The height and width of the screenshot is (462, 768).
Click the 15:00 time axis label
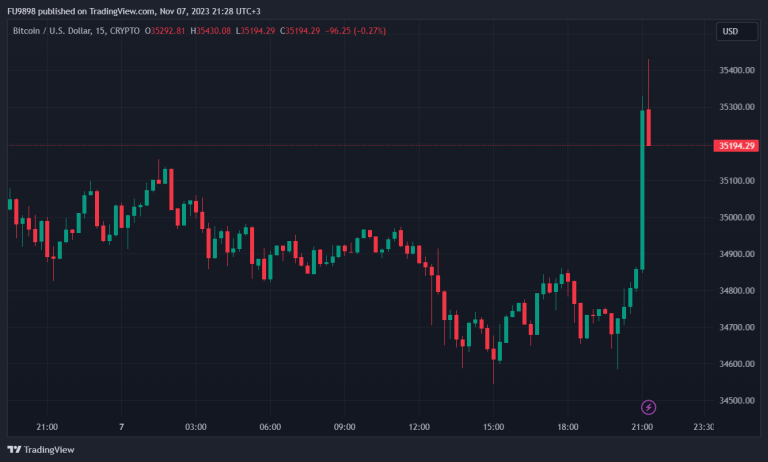click(x=493, y=427)
